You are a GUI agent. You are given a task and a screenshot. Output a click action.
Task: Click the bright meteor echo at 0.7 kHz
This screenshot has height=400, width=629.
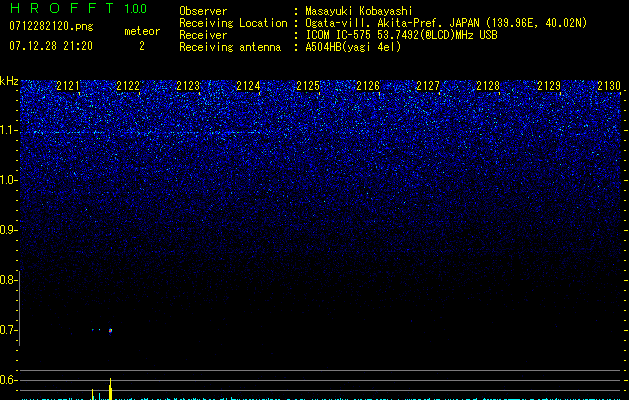coord(110,331)
